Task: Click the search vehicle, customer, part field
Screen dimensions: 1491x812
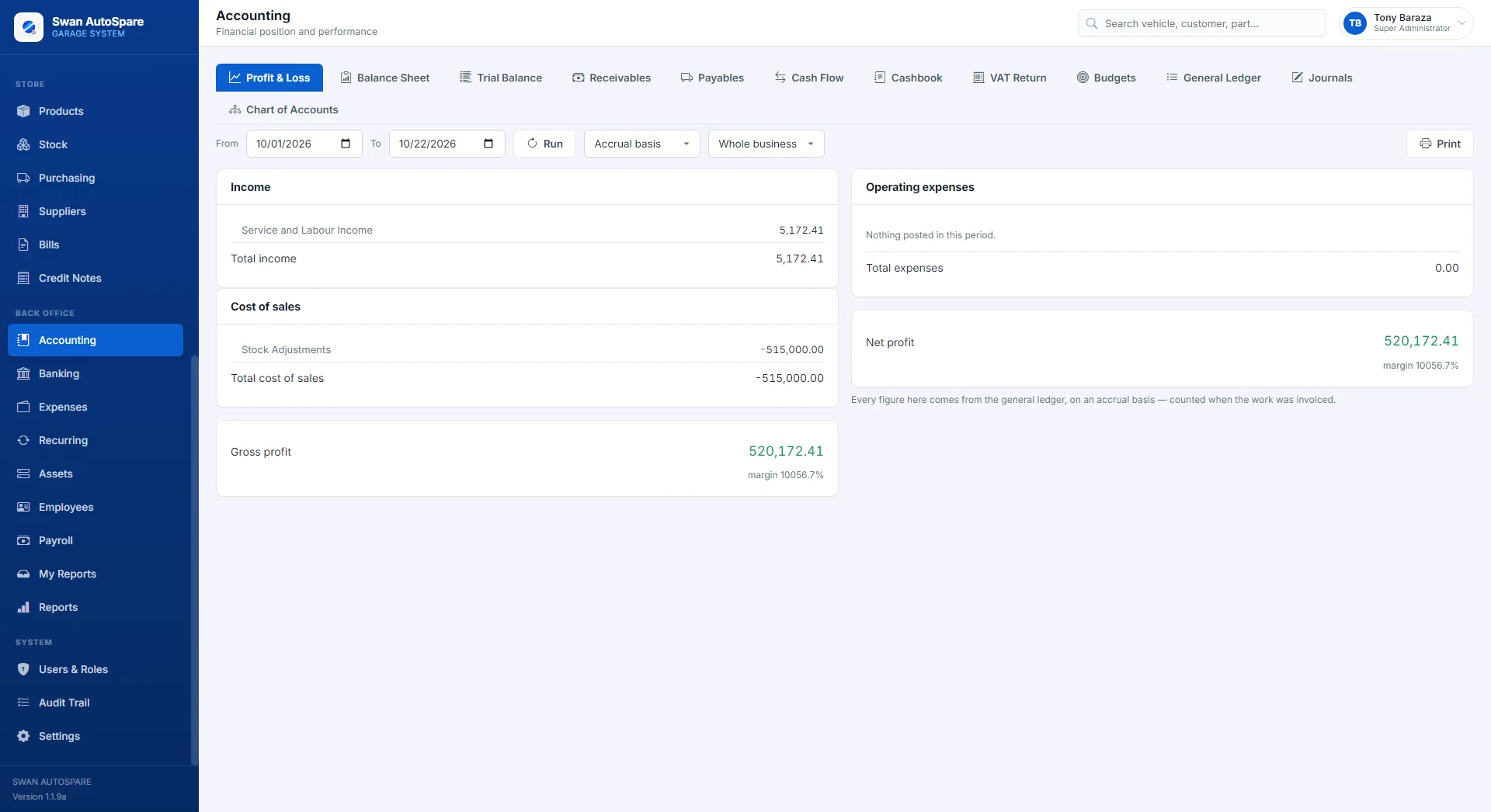Action: [1201, 23]
